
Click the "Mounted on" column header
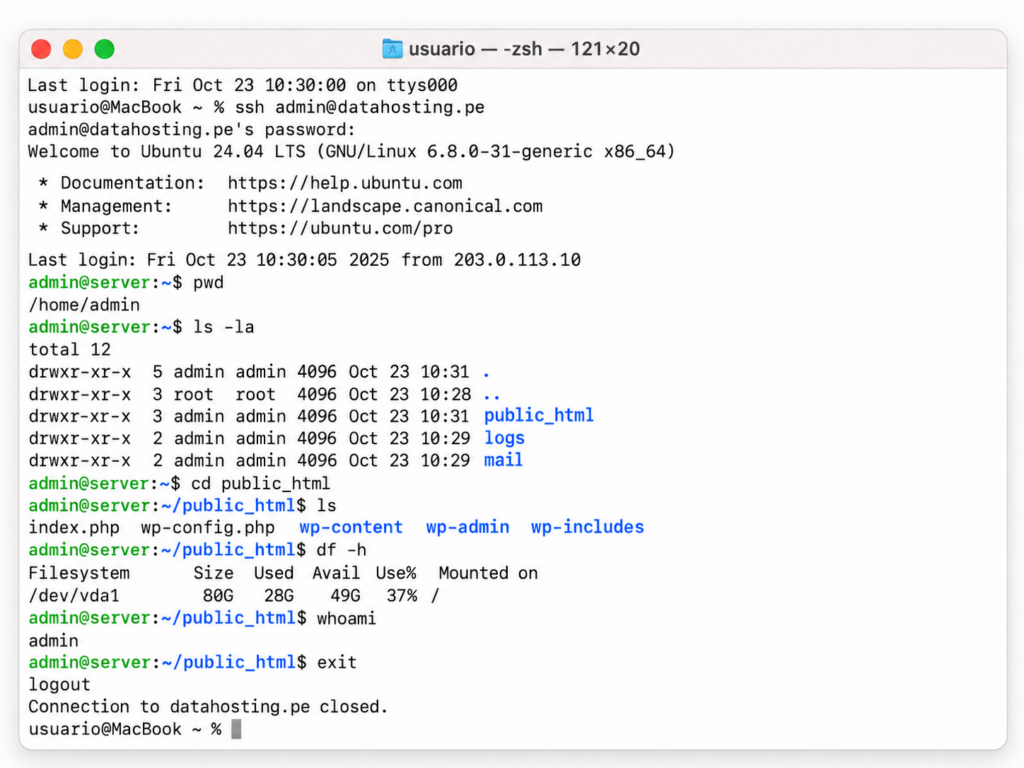pyautogui.click(x=488, y=573)
